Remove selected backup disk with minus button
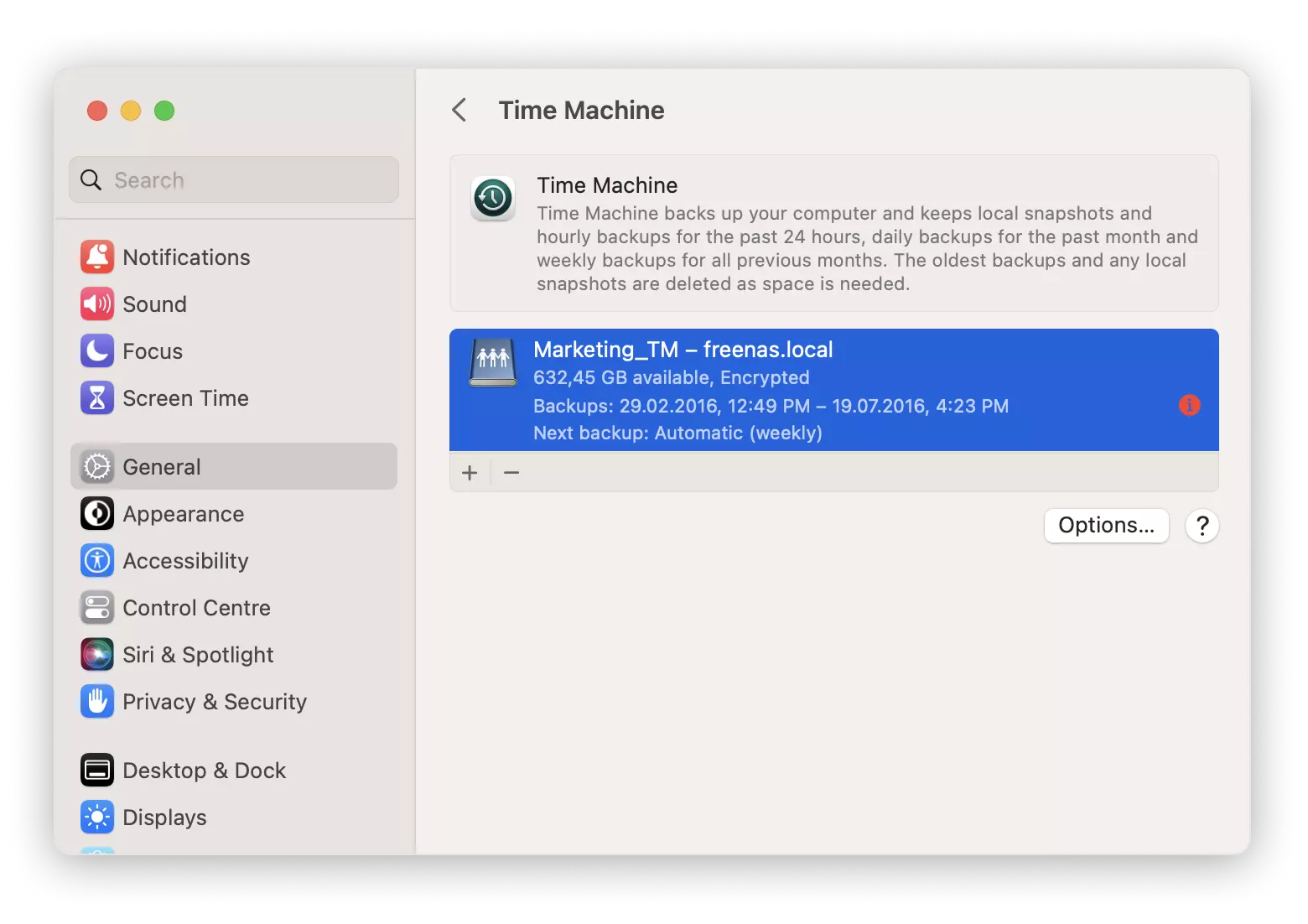 511,473
